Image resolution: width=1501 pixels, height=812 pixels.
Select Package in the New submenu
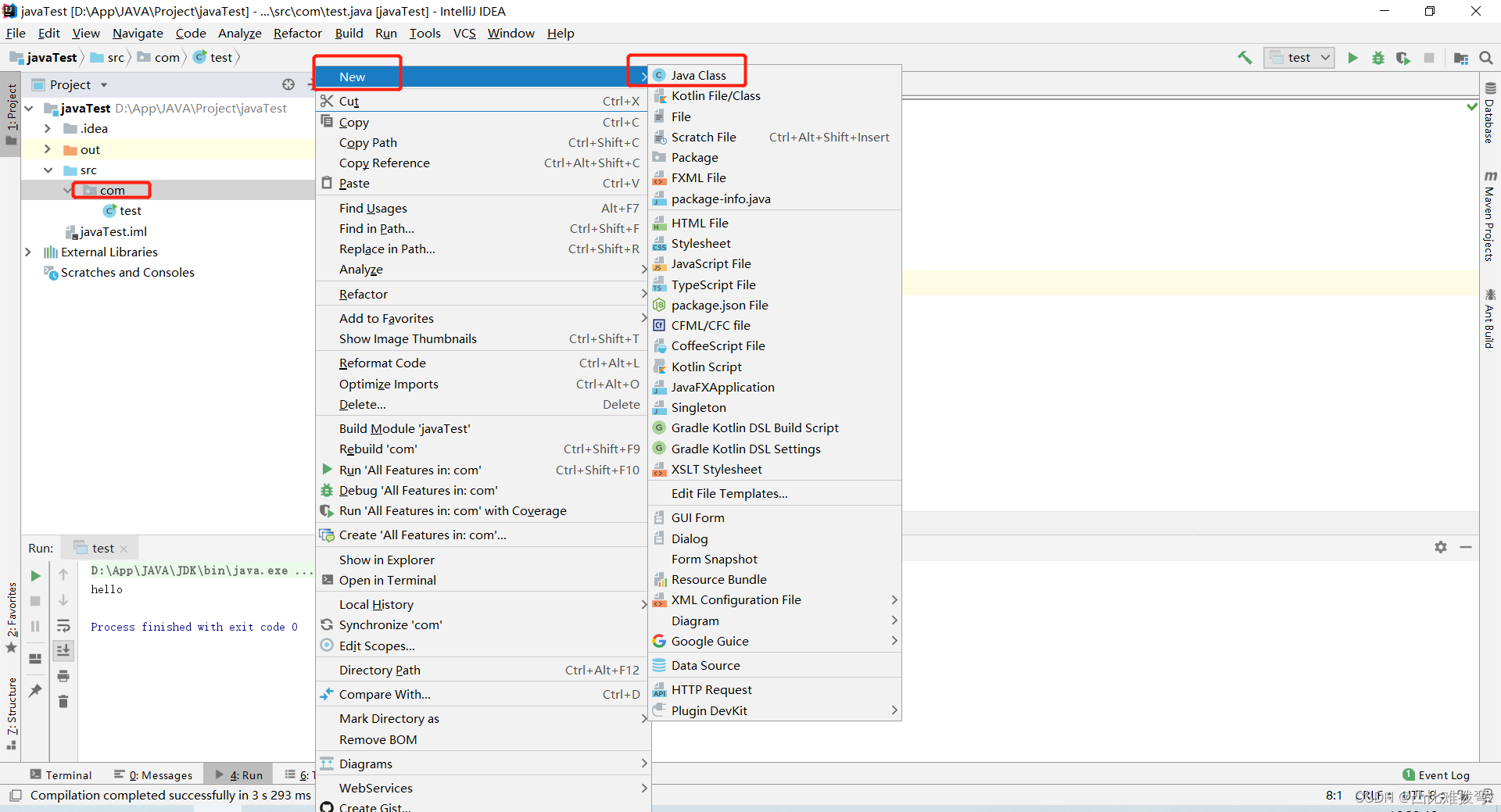775,157
